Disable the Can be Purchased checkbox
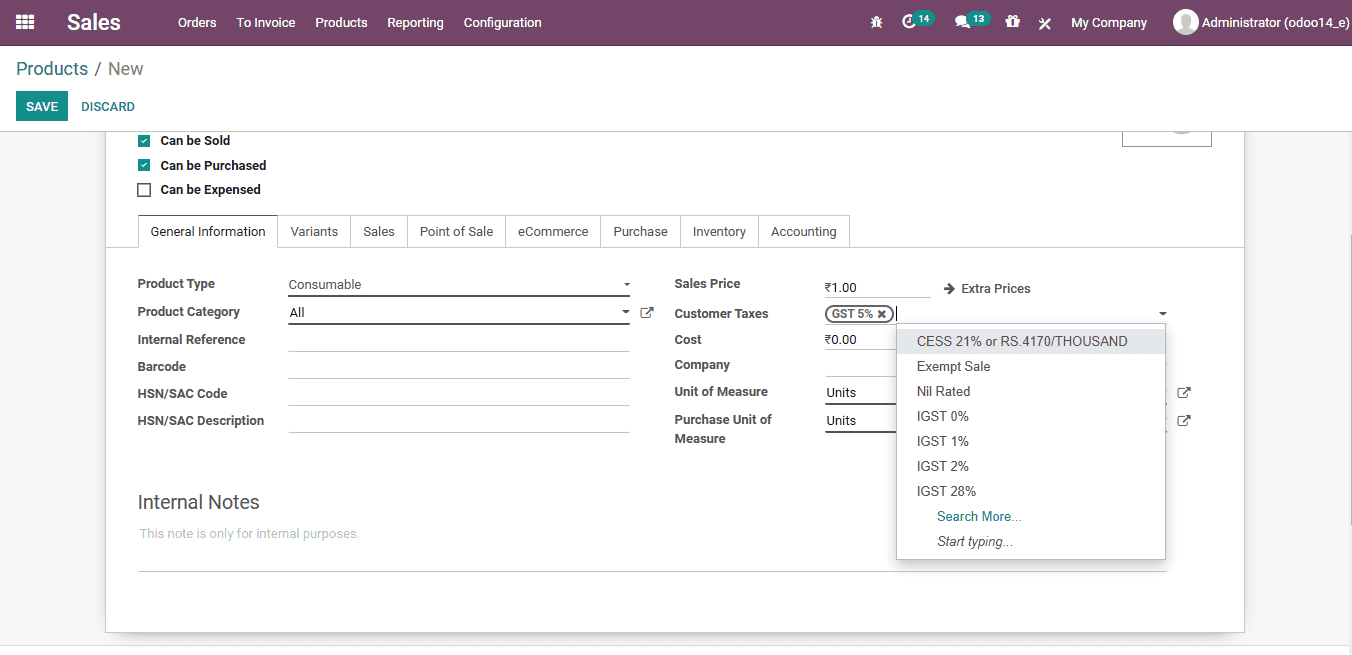The height and width of the screenshot is (655, 1352). (x=144, y=165)
